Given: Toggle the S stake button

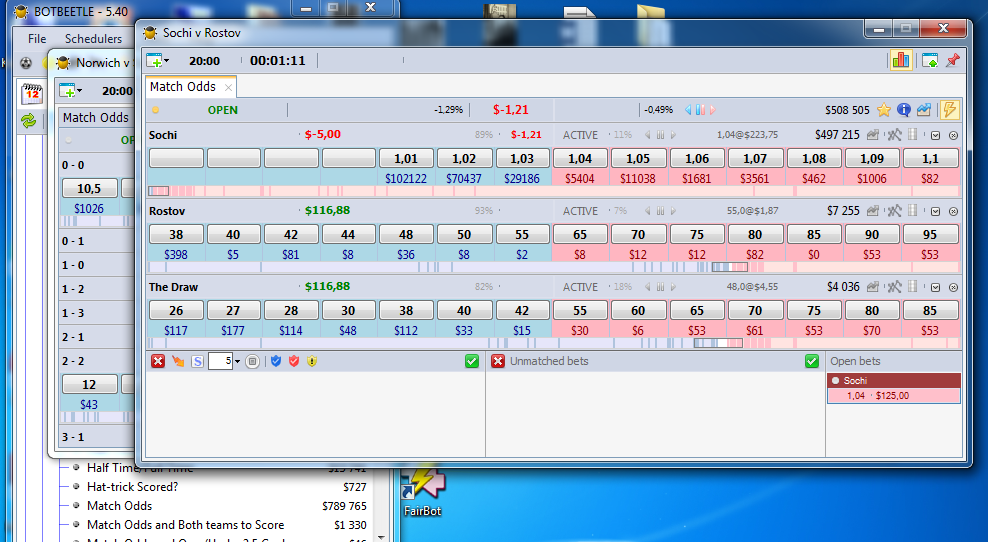Looking at the screenshot, I should (x=197, y=361).
